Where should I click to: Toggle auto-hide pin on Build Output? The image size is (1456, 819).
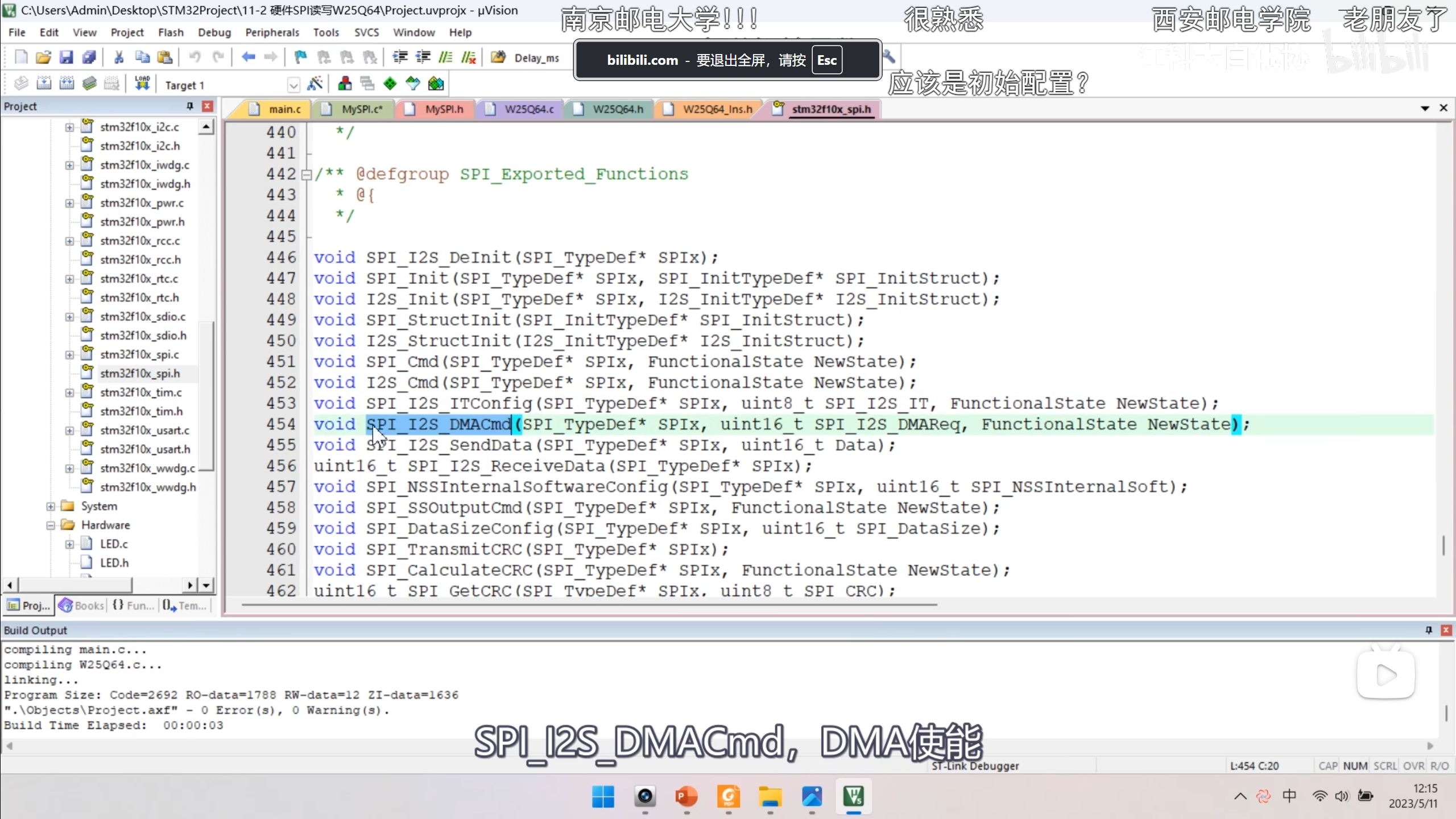pos(1428,630)
